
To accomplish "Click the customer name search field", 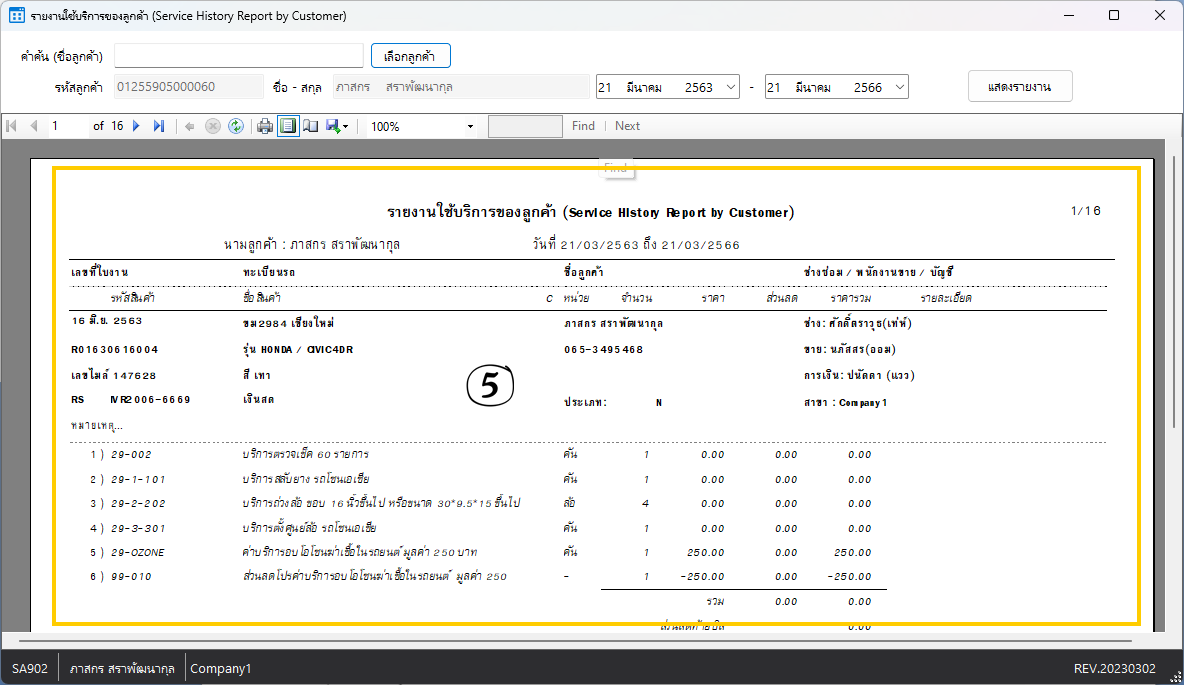I will (238, 56).
